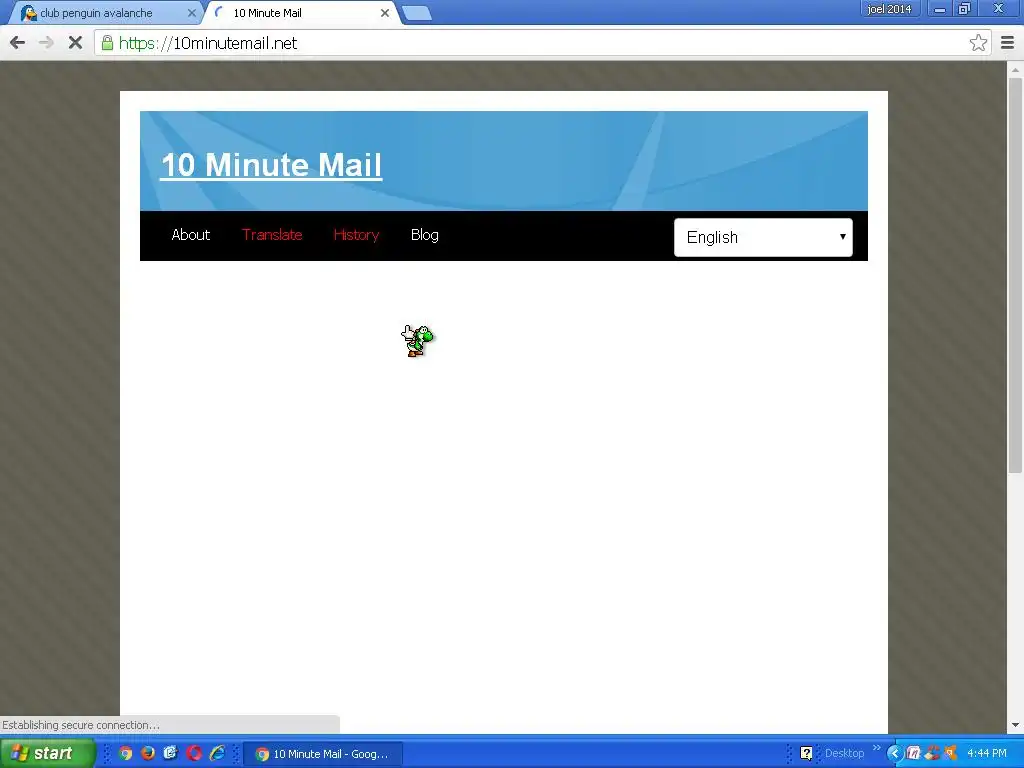
Task: Open the Chrome hamburger menu
Action: pyautogui.click(x=1007, y=43)
